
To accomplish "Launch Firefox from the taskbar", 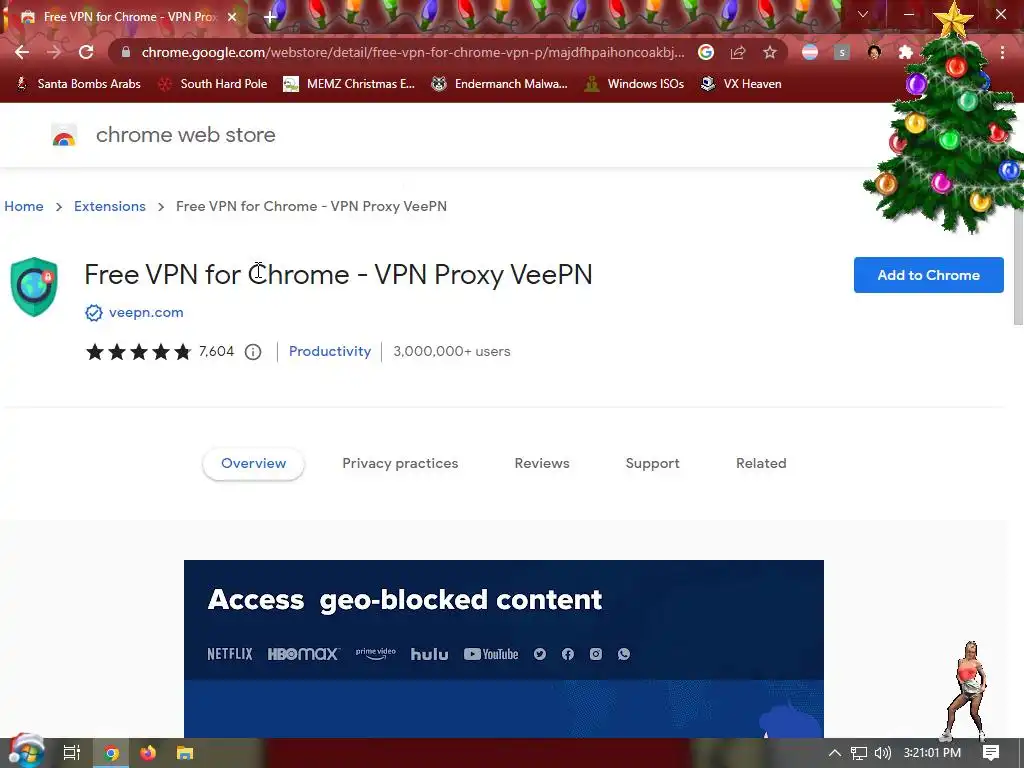I will pyautogui.click(x=148, y=753).
